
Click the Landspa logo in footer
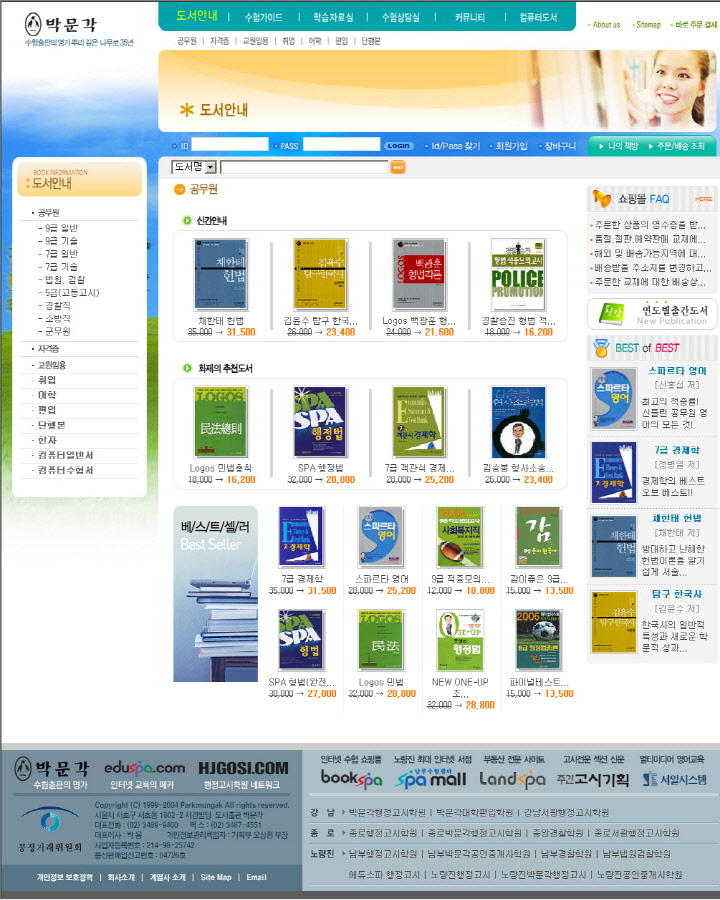511,779
